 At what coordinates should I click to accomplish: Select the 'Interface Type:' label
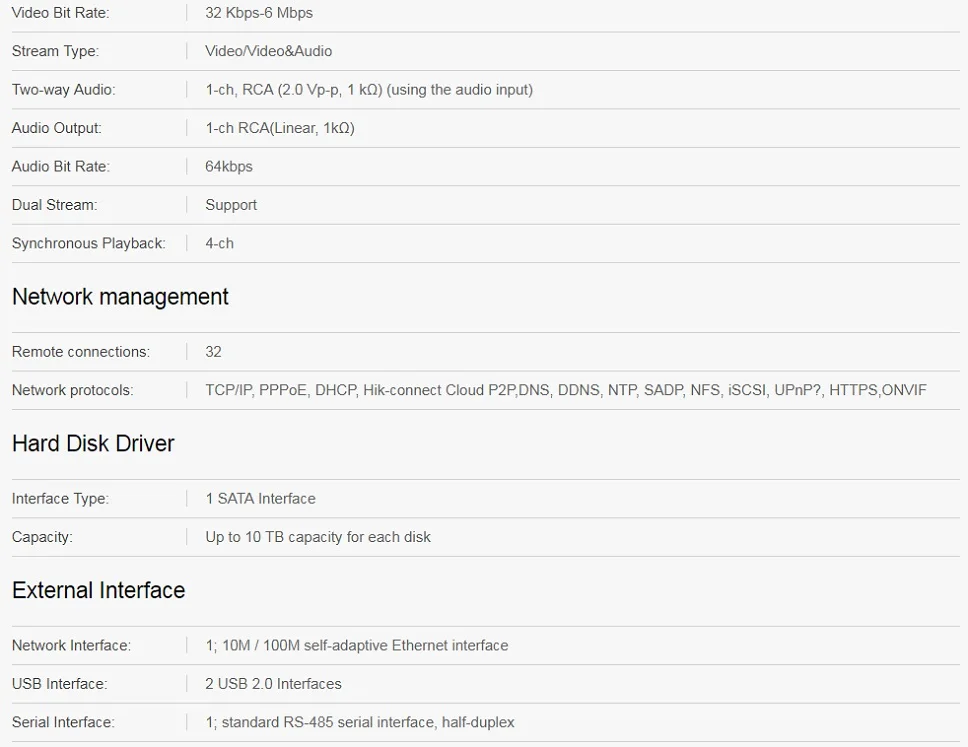point(60,499)
